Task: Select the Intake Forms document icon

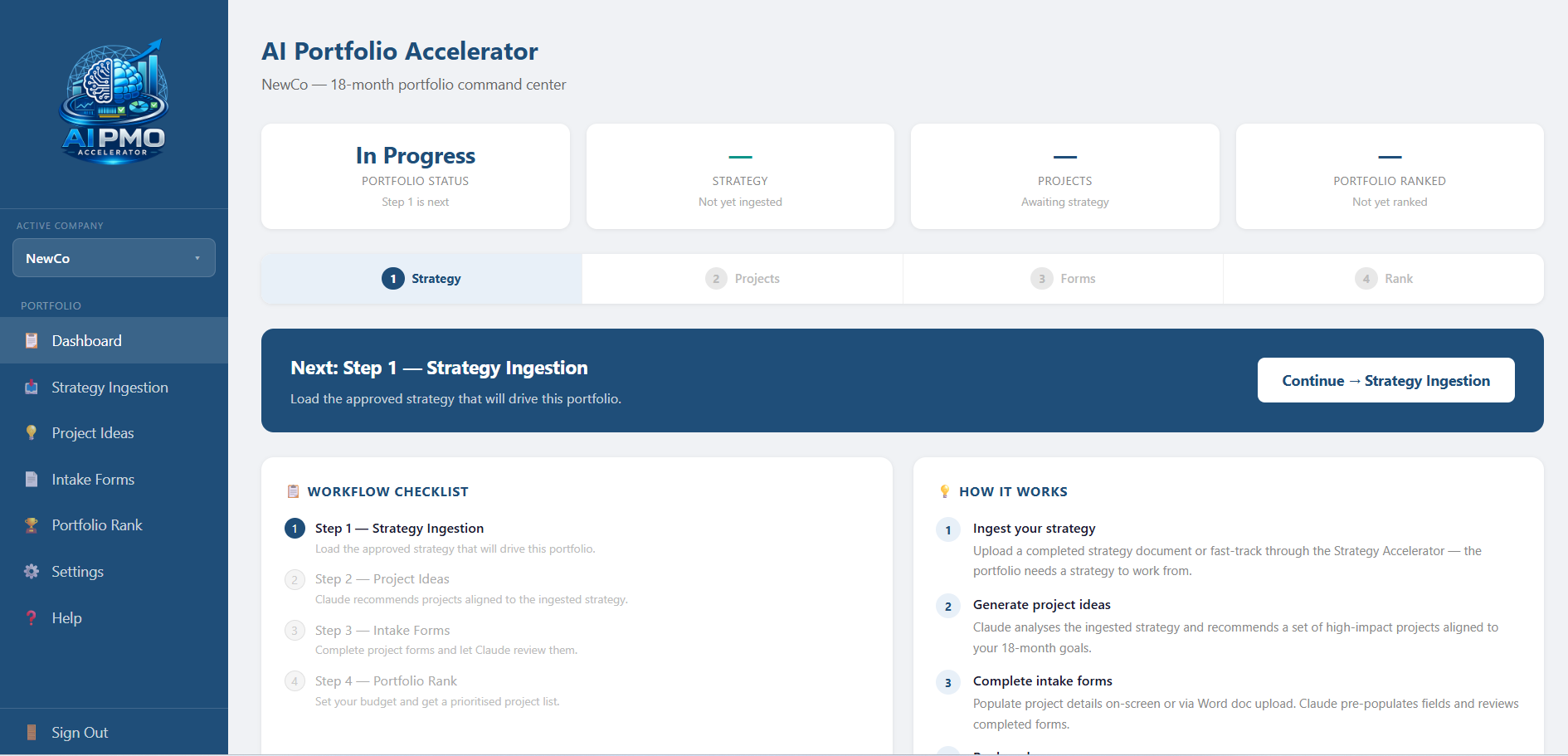Action: pos(31,479)
